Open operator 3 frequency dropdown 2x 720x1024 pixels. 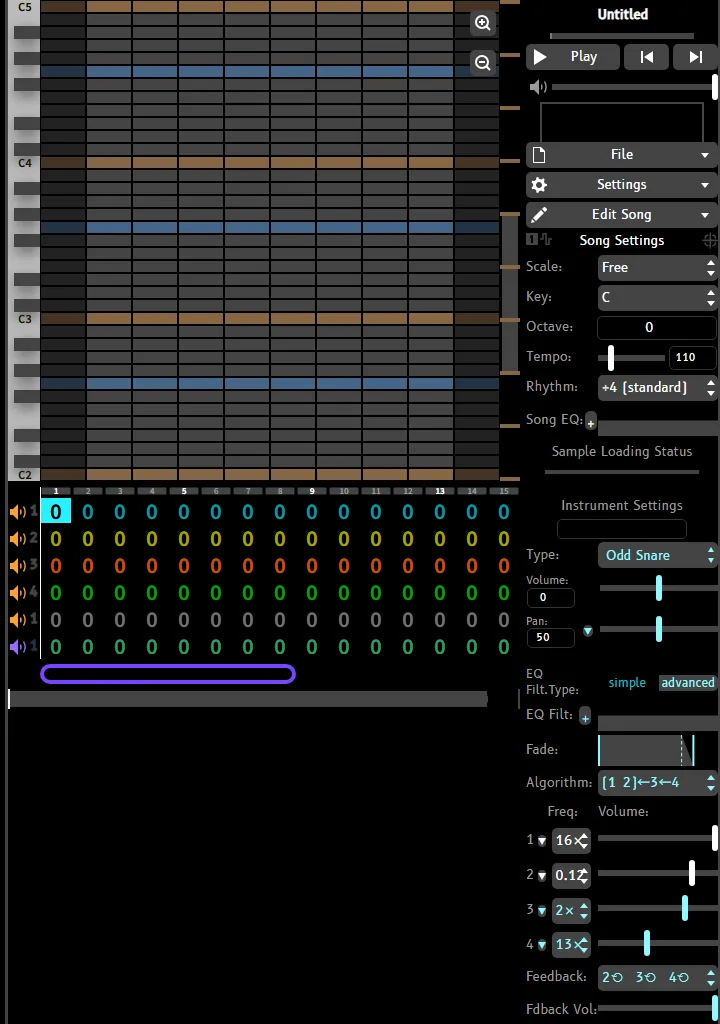(571, 910)
